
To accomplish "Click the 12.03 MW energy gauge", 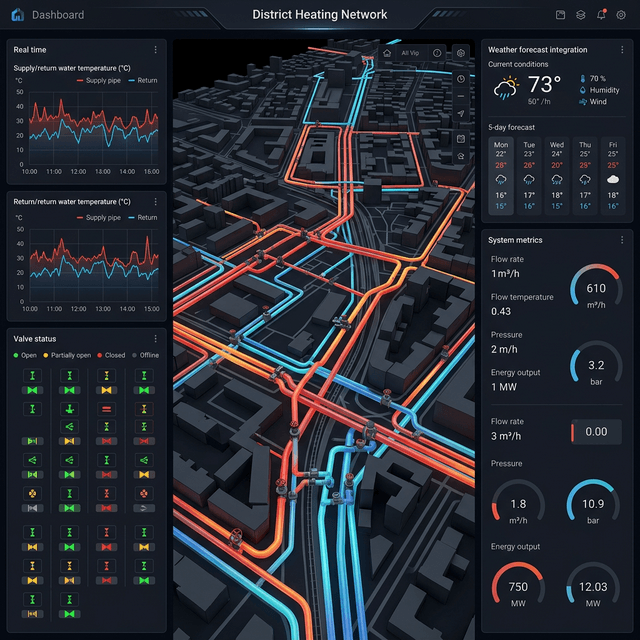I will click(x=593, y=585).
